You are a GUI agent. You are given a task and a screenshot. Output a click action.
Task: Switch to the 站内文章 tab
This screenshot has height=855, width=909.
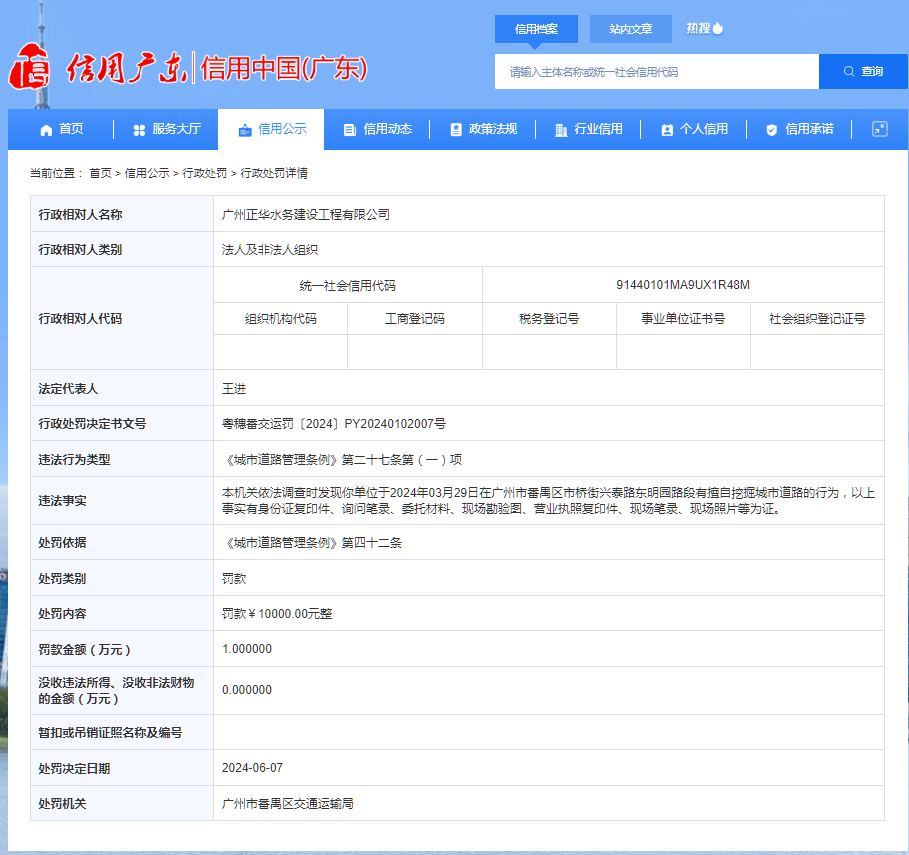click(631, 28)
